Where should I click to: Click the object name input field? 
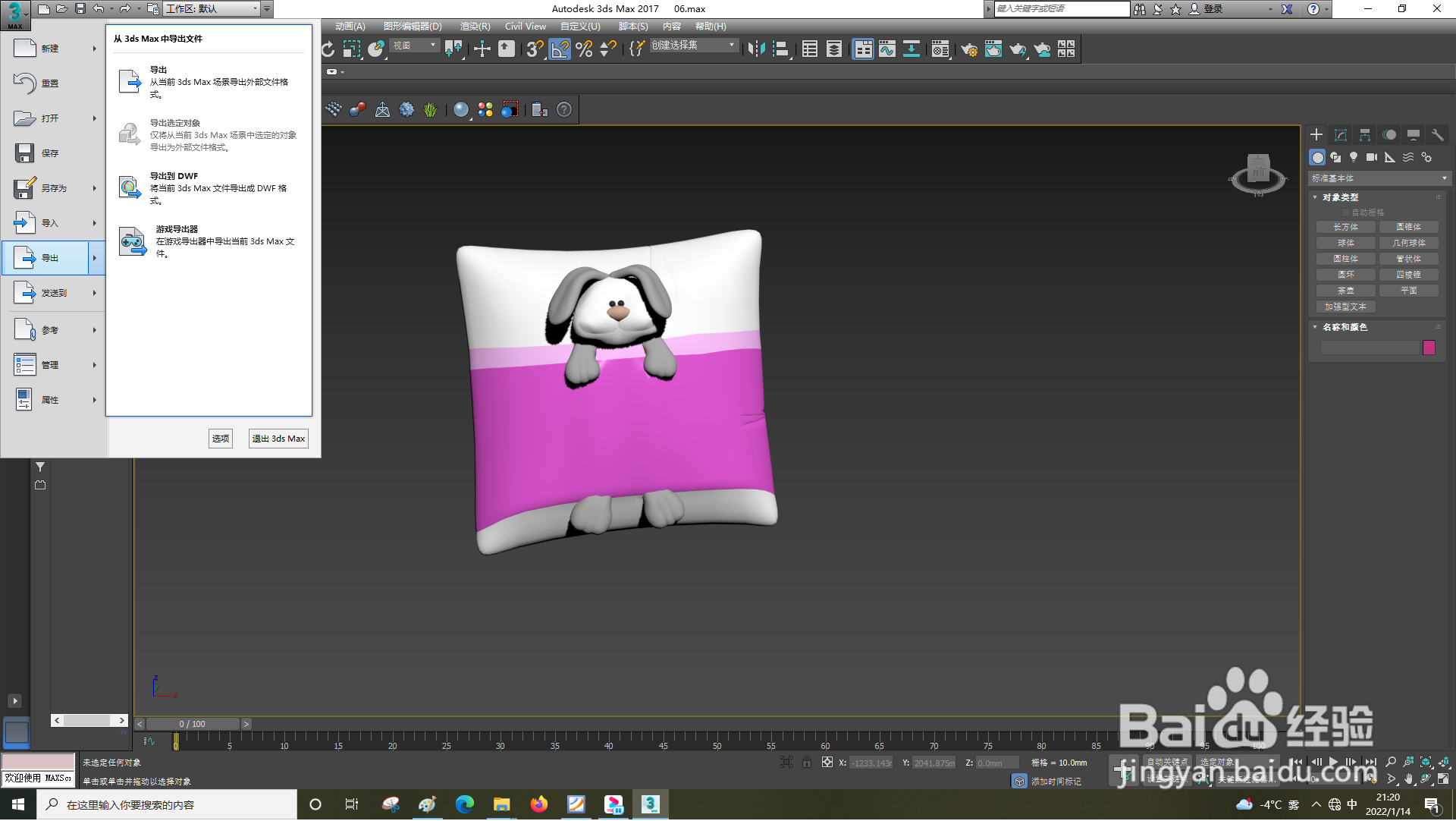pos(1370,348)
